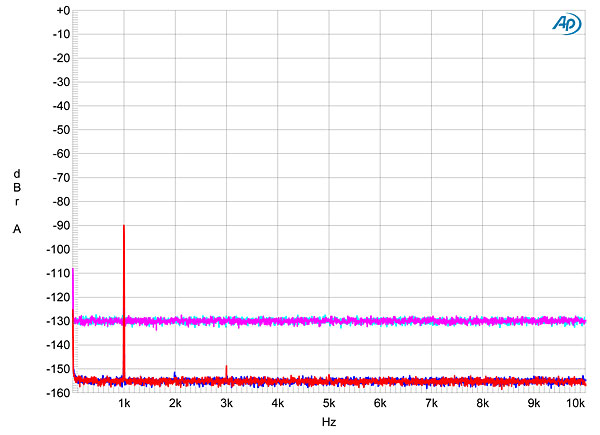Image resolution: width=600 pixels, height=435 pixels.
Task: Click the small blue spike at 2 kHz
Action: [175, 374]
